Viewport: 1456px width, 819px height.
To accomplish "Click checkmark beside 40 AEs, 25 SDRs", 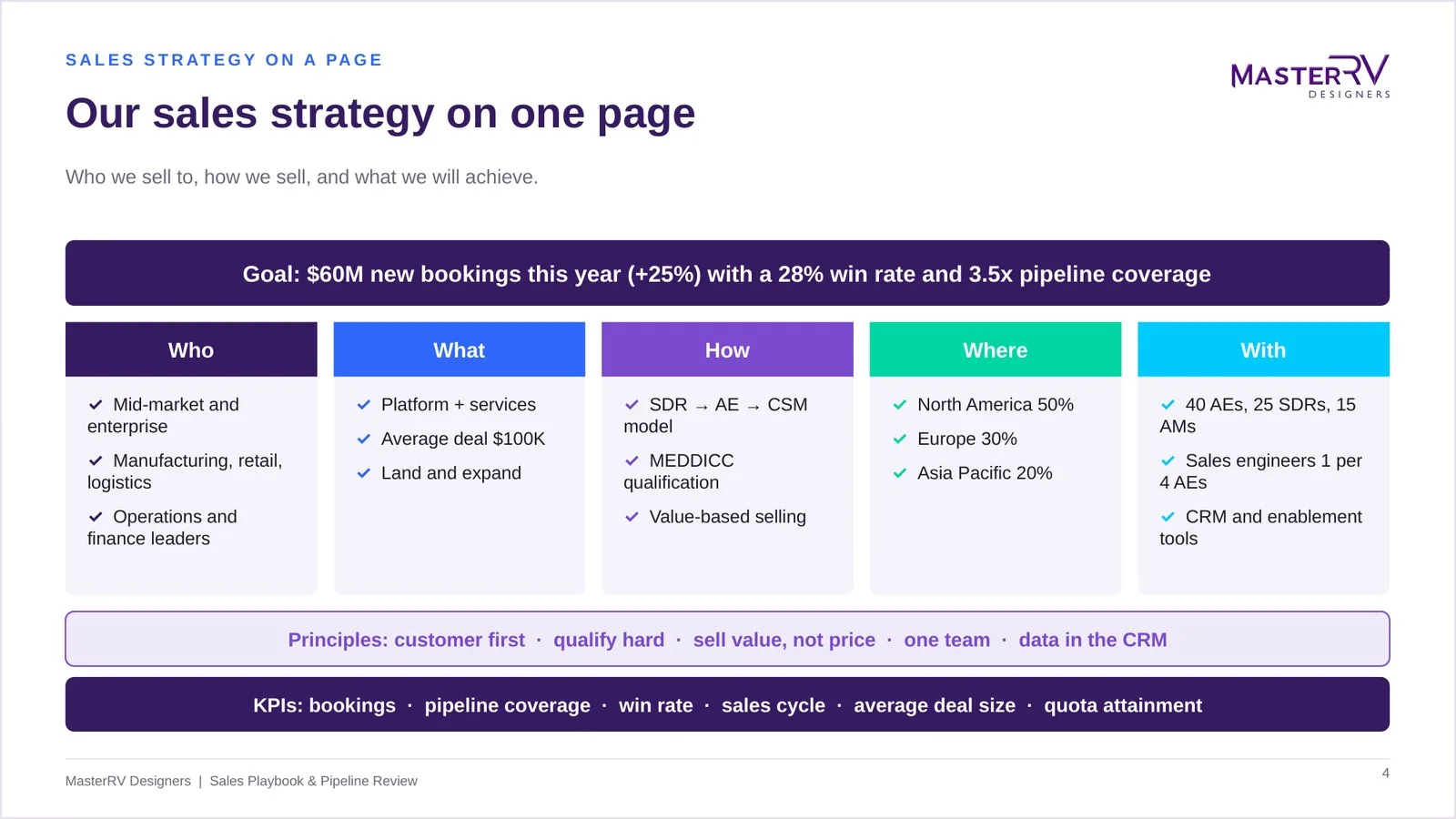I will point(1168,405).
